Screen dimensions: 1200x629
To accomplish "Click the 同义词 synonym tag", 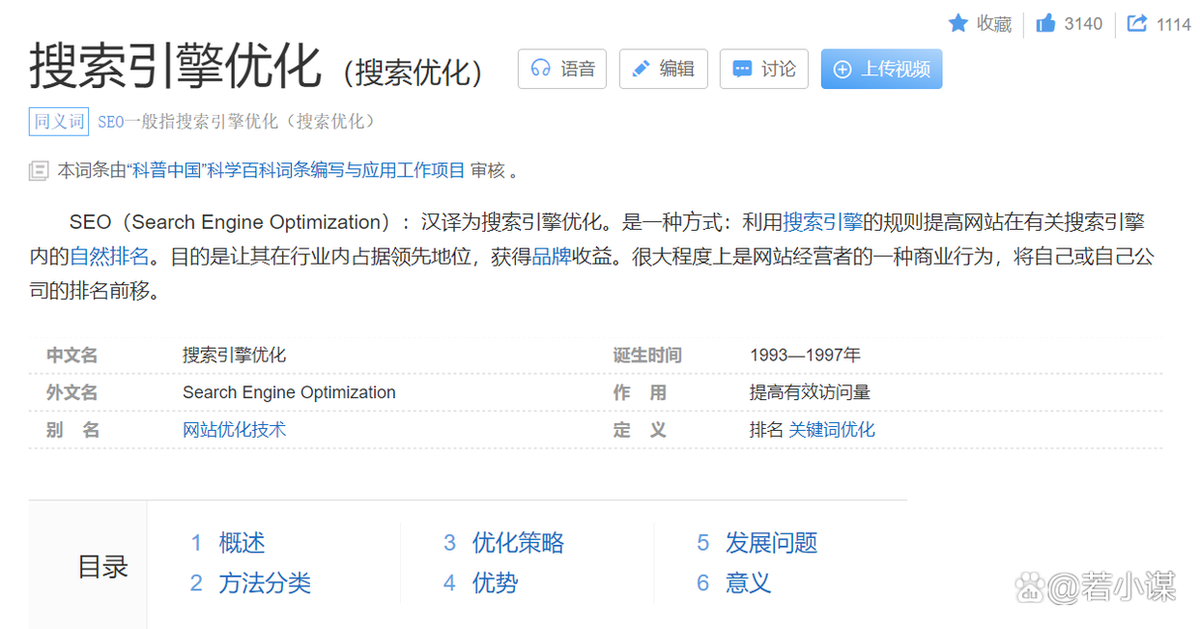I will (x=59, y=121).
